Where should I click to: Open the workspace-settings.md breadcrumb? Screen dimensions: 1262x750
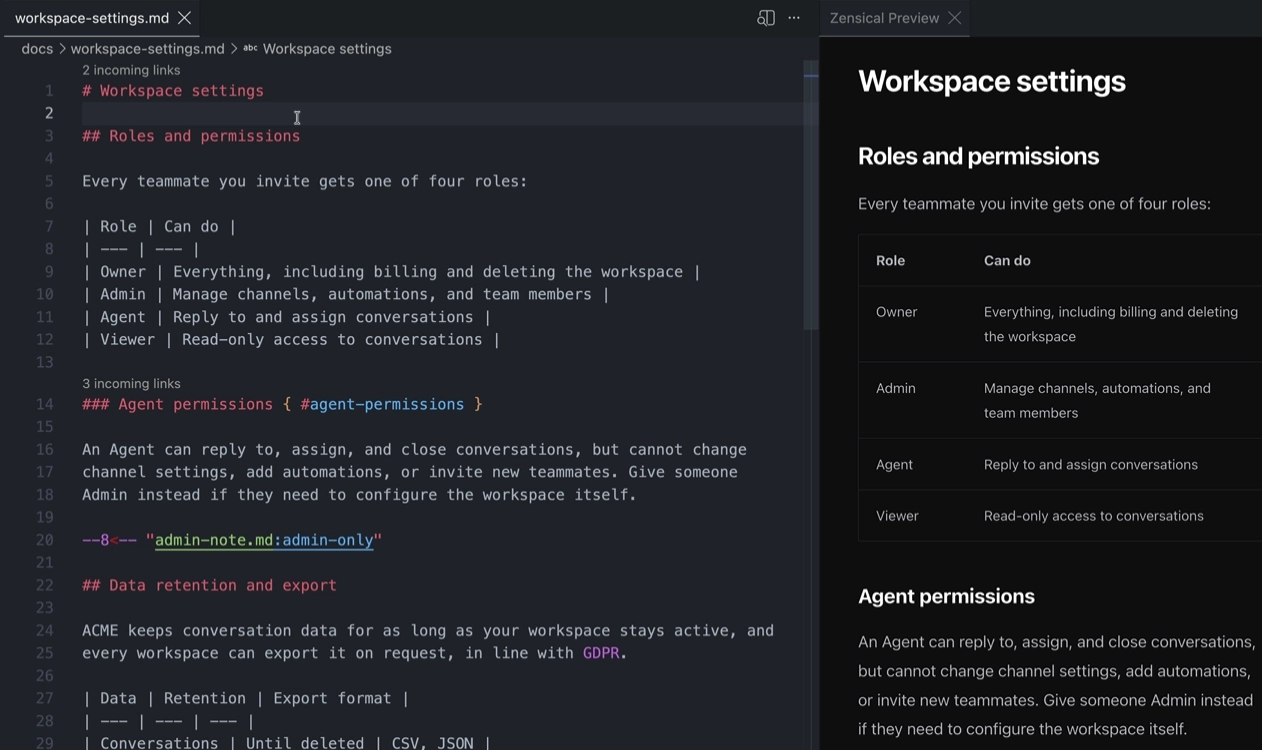coord(147,48)
